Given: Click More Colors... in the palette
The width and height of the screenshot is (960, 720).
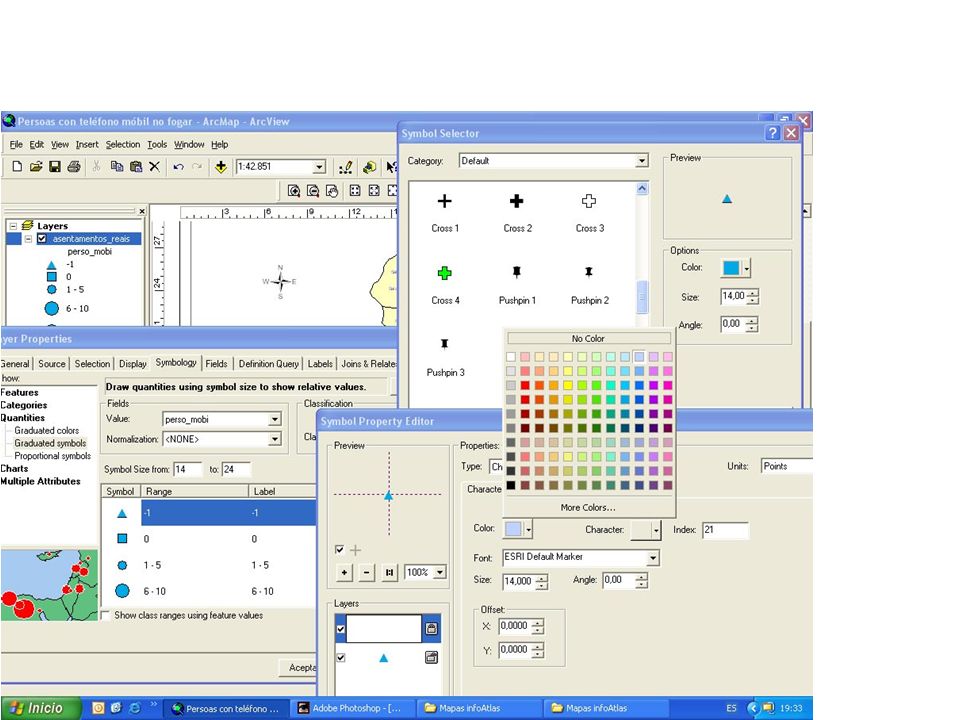Looking at the screenshot, I should 588,508.
